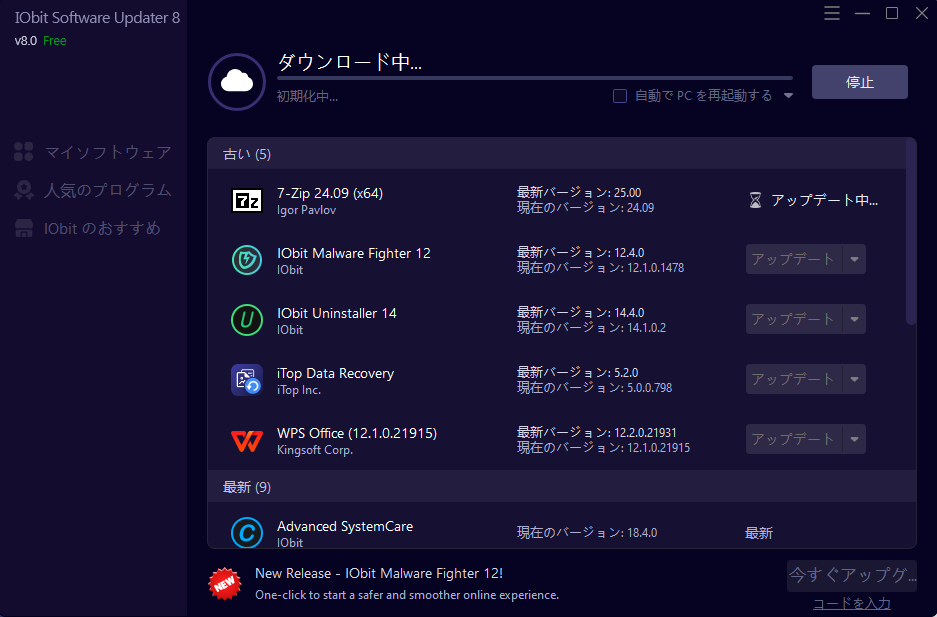Click the 現在のバージョン: 12.1.0.1478 text
Screen dimensions: 937x617
(601, 268)
